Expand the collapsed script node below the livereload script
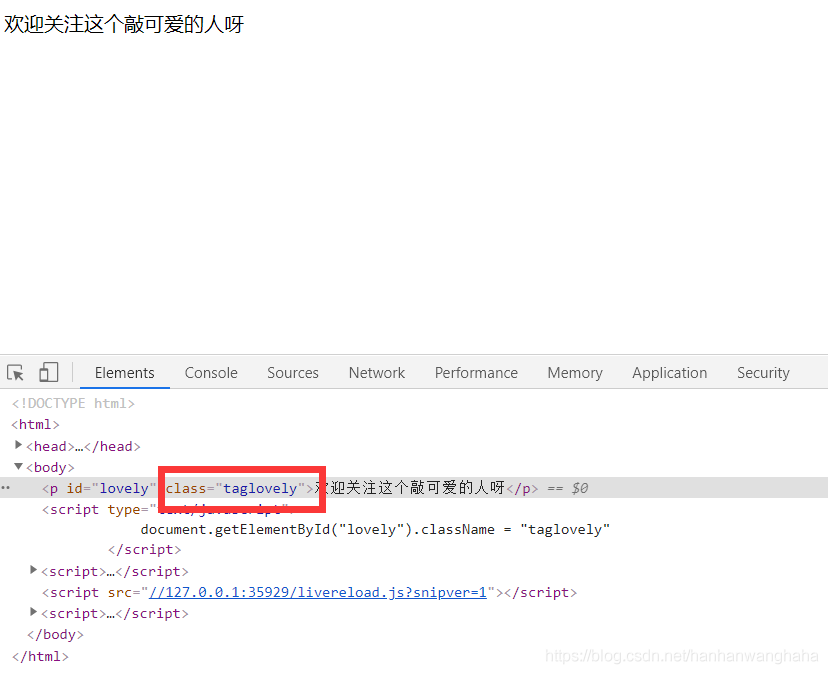Viewport: 828px width, 674px height. point(33,612)
